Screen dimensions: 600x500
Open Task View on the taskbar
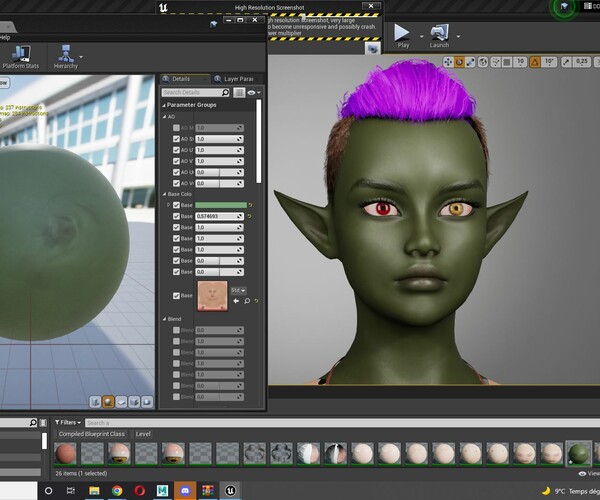(x=71, y=490)
